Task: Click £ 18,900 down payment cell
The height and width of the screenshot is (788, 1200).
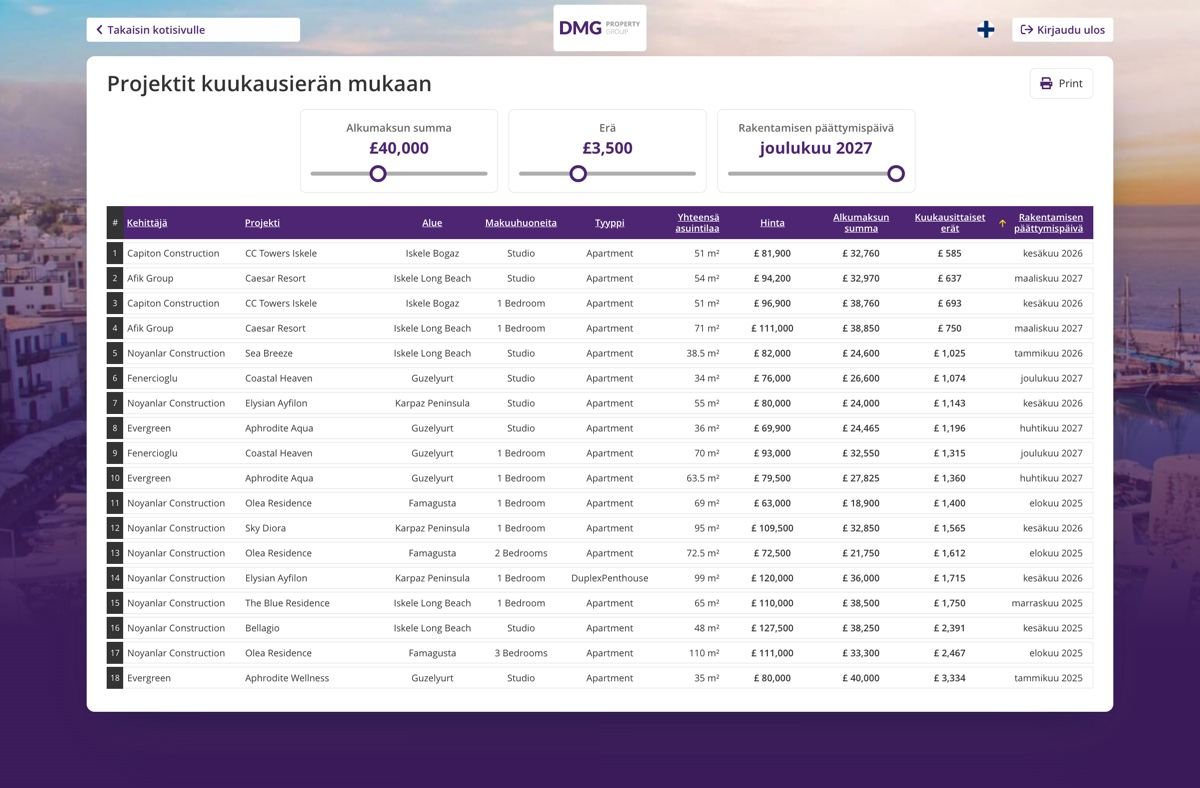Action: pos(861,503)
